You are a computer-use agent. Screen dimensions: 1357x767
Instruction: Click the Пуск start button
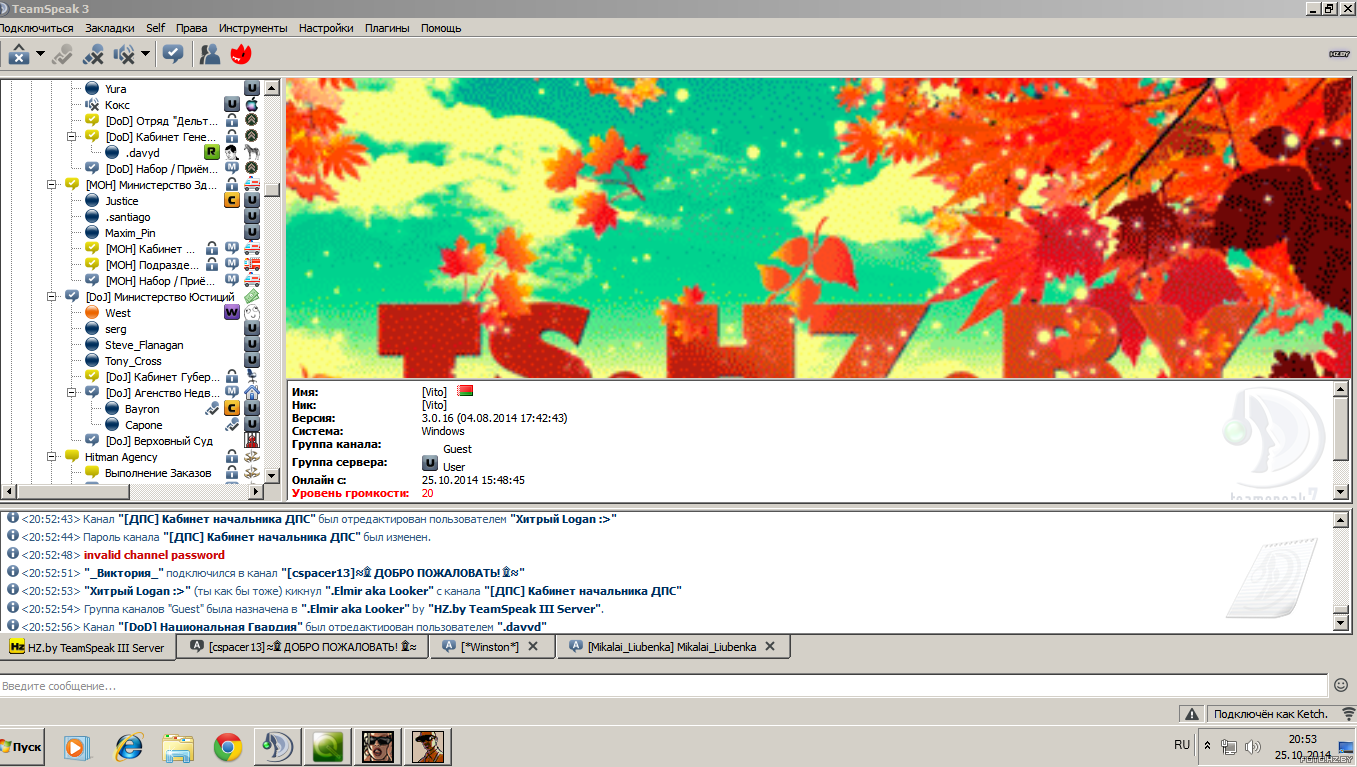[22, 747]
